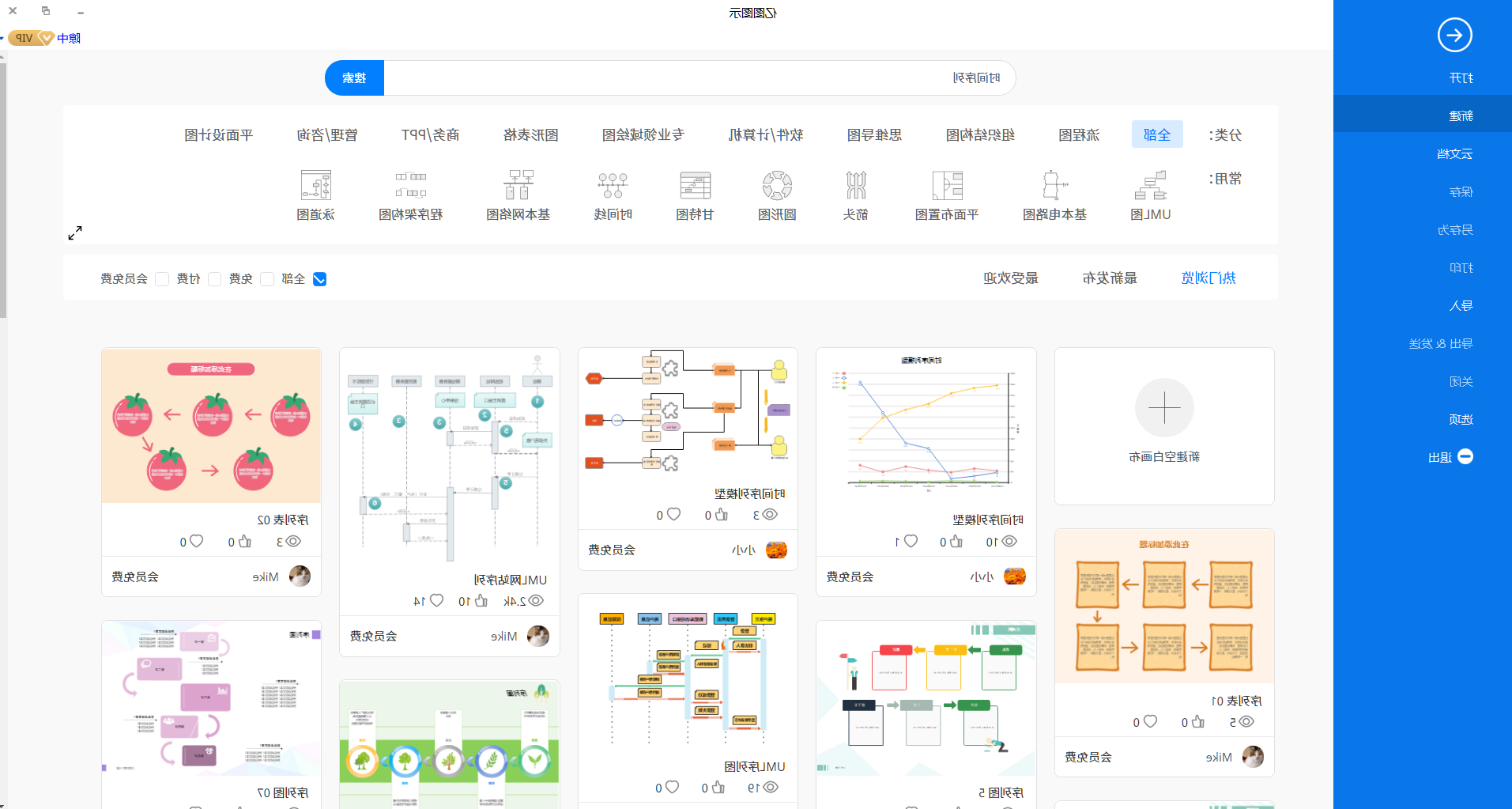Viewport: 1512px width, 809px height.
Task: Open the 序列表 01 orange template thumbnail
Action: (x=1164, y=606)
